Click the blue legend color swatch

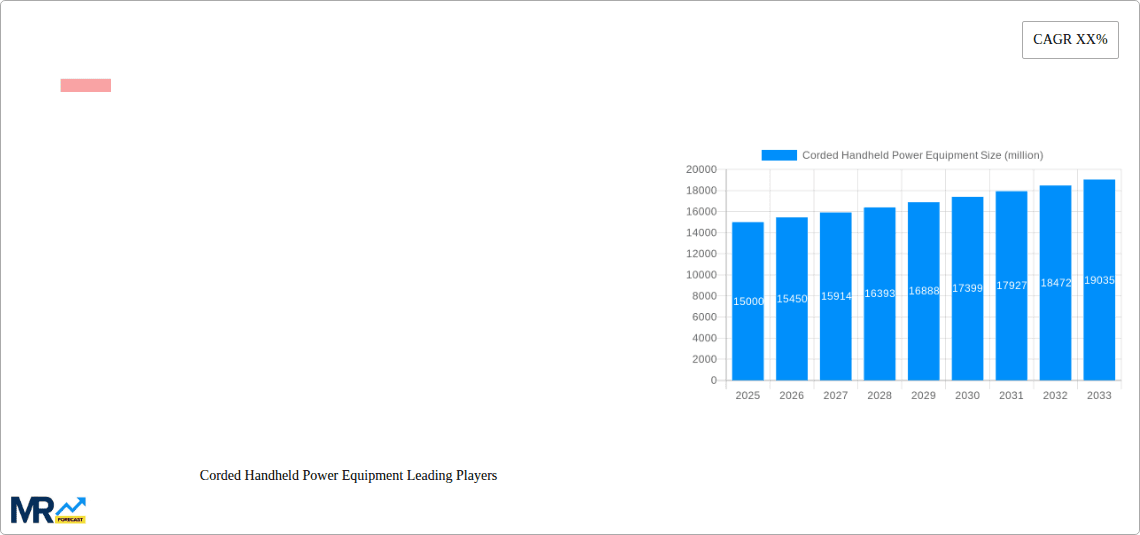[779, 156]
